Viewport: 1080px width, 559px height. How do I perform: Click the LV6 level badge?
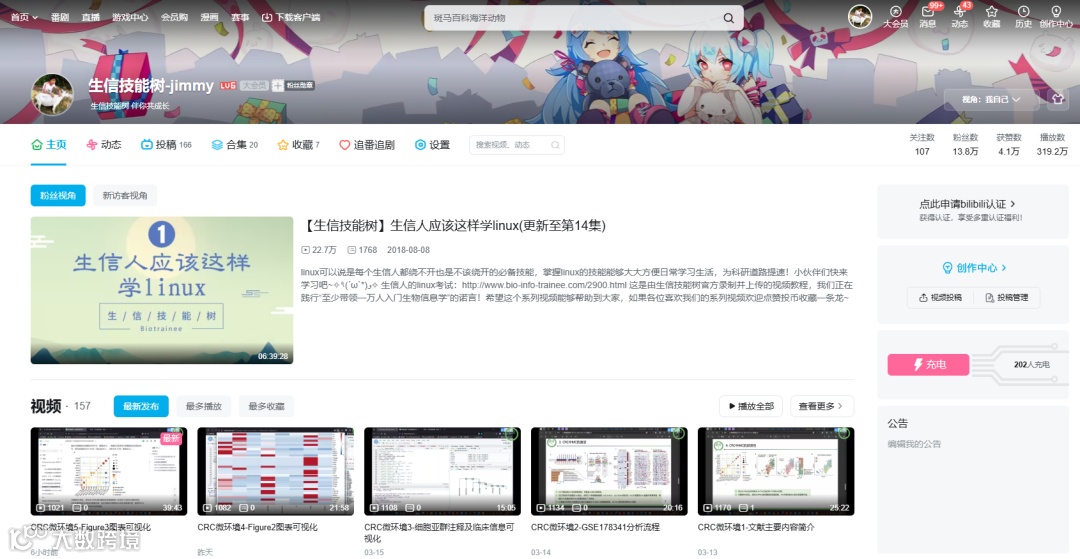click(228, 85)
